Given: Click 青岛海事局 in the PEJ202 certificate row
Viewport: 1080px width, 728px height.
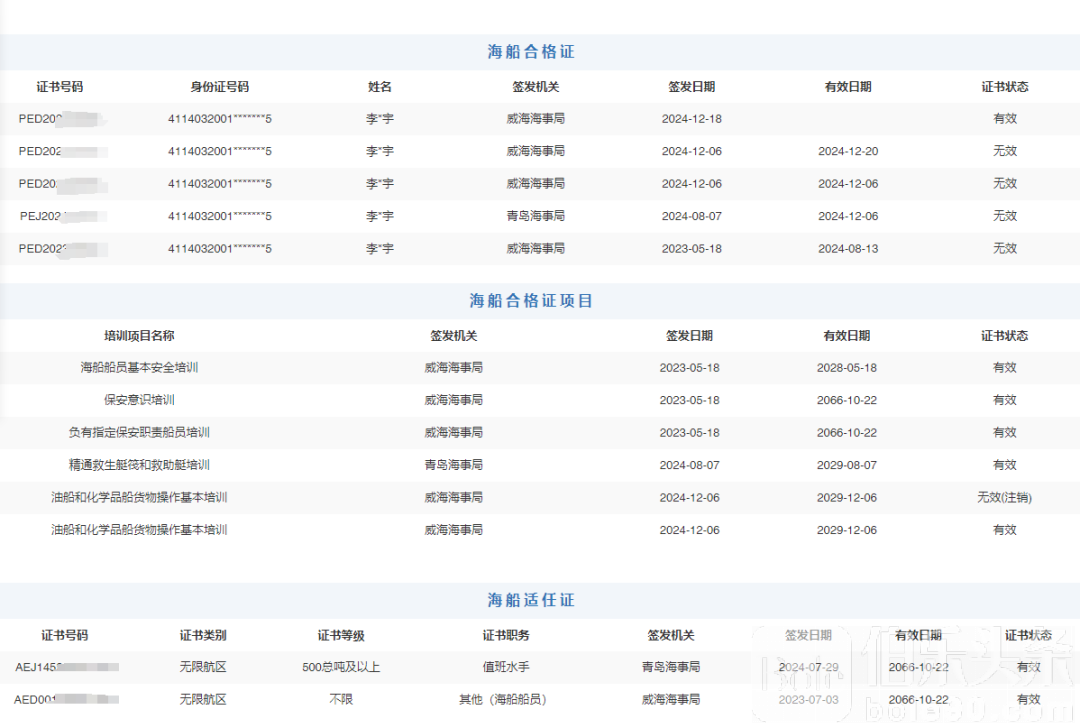Looking at the screenshot, I should (536, 216).
